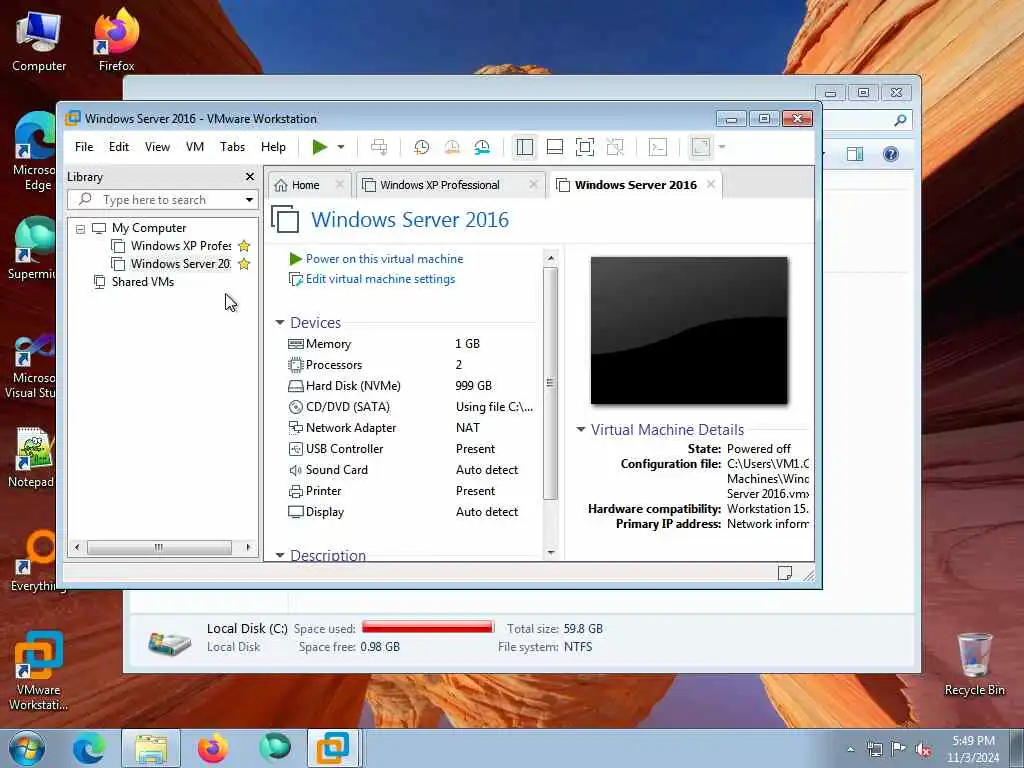Image resolution: width=1024 pixels, height=768 pixels.
Task: Open the File menu
Action: 84,147
